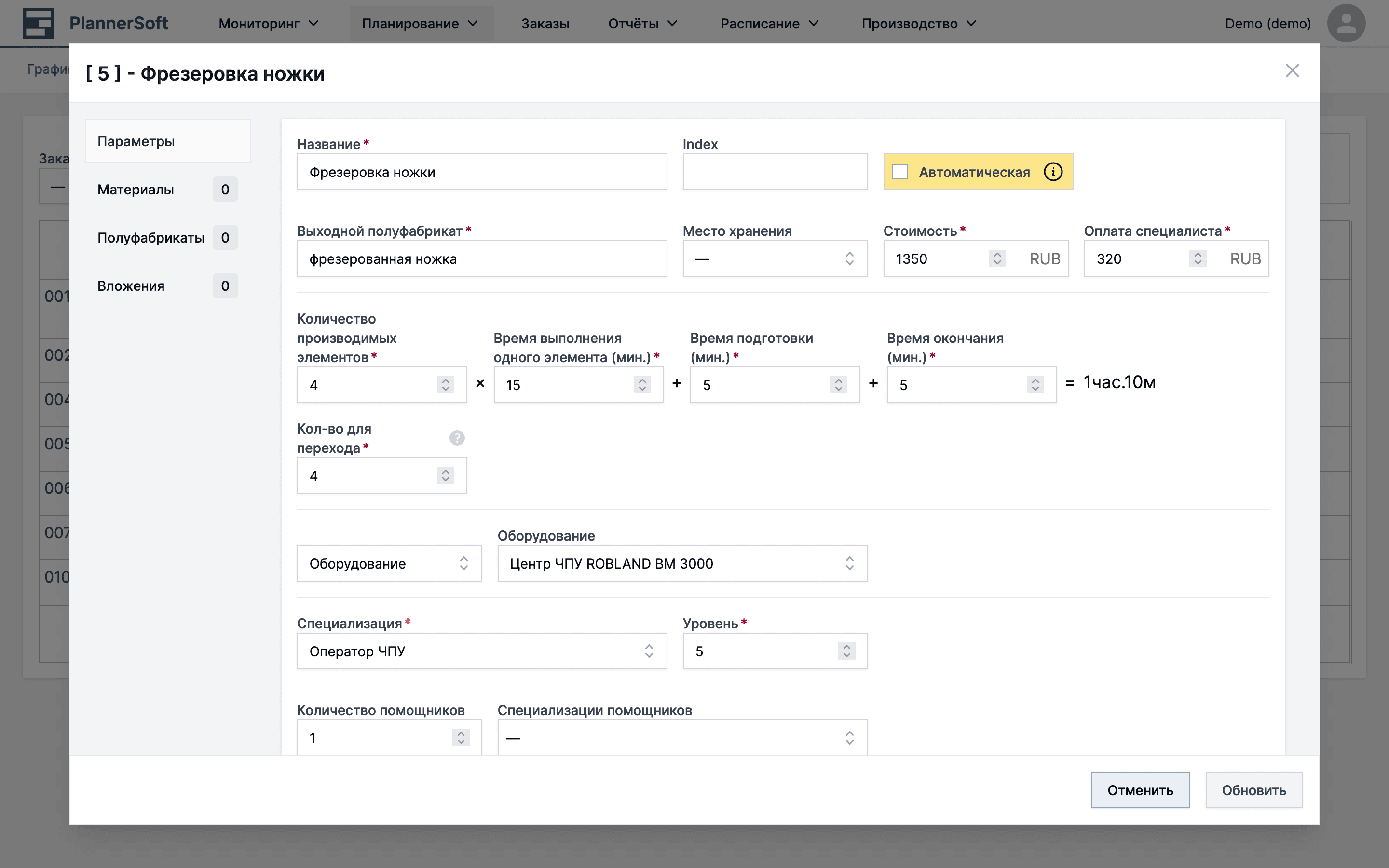This screenshot has height=868, width=1389.
Task: Click the Отменить button
Action: (x=1141, y=789)
